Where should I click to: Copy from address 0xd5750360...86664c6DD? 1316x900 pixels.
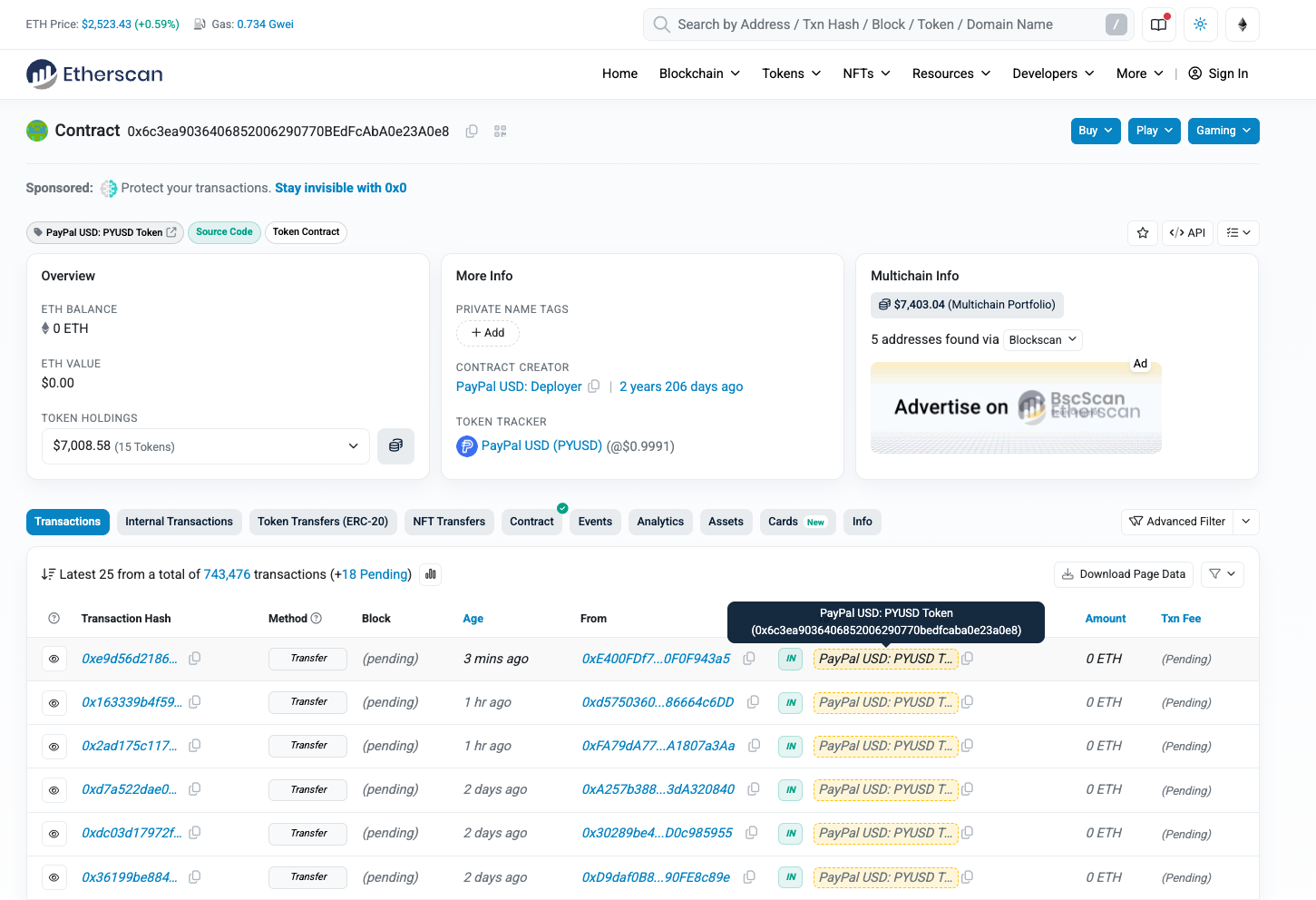click(753, 702)
